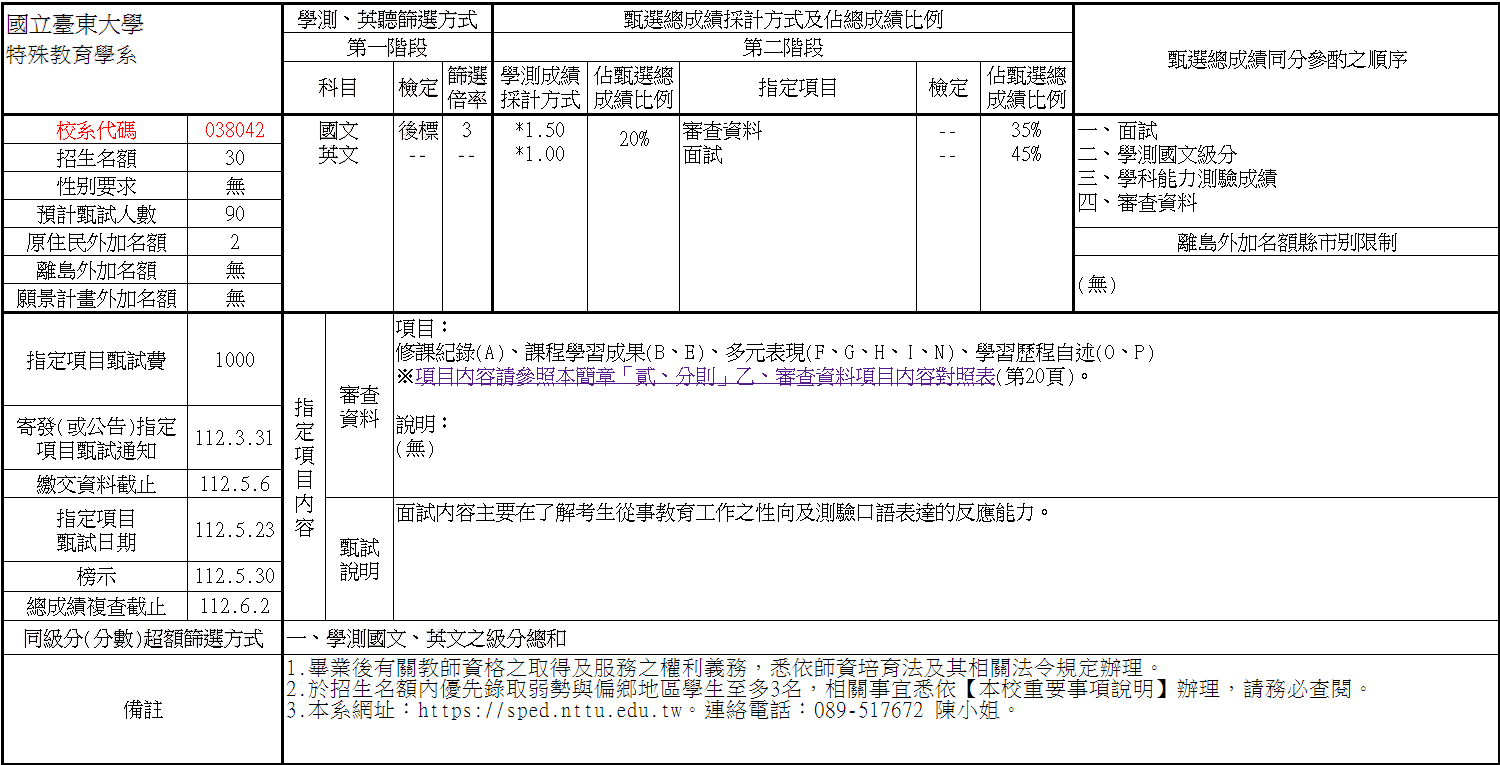Click the 35% ratio value
The image size is (1500, 765).
pyautogui.click(x=1026, y=130)
